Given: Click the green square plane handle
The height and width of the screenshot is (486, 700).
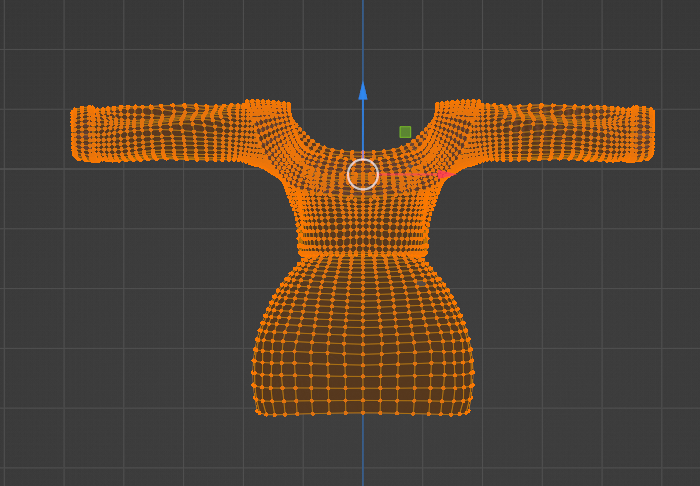Looking at the screenshot, I should (x=405, y=132).
